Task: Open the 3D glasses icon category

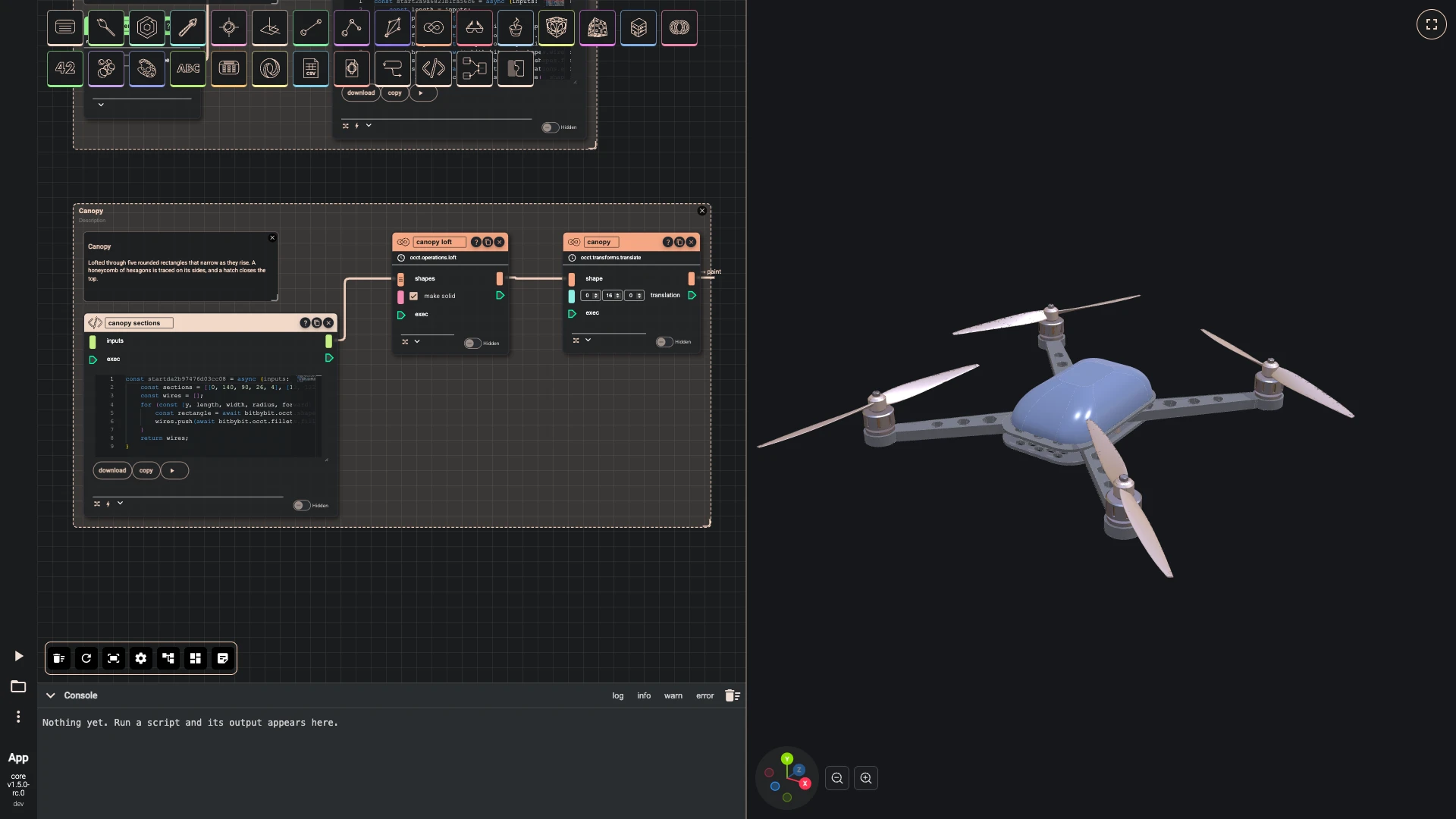Action: click(475, 28)
